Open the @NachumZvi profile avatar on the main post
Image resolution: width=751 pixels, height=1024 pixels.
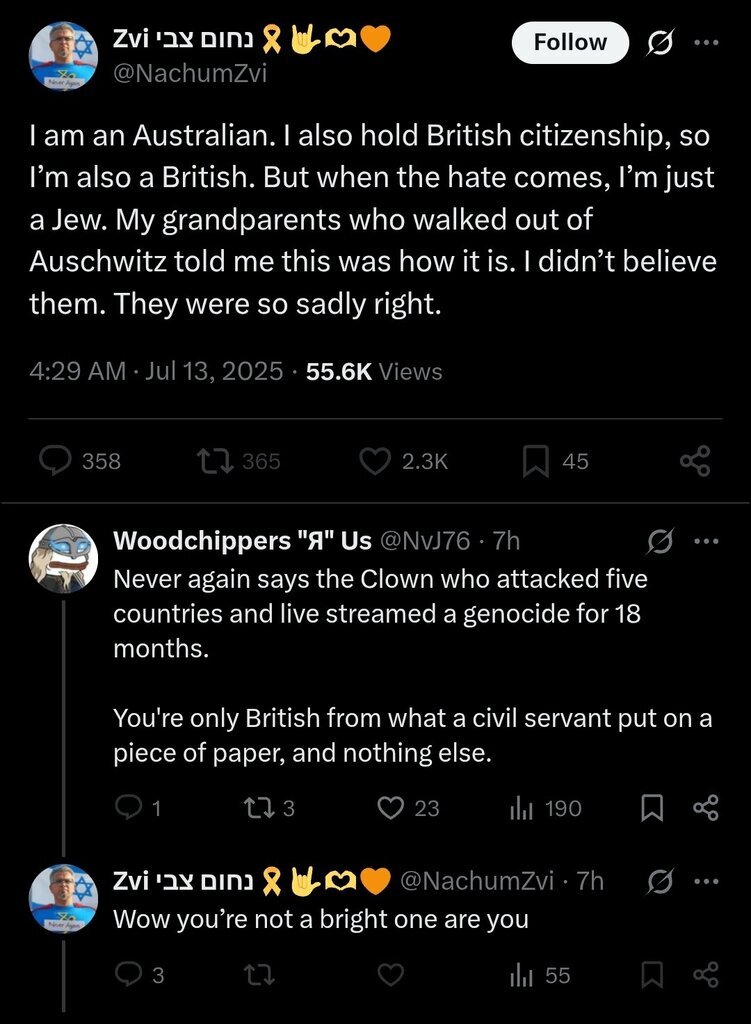click(63, 57)
